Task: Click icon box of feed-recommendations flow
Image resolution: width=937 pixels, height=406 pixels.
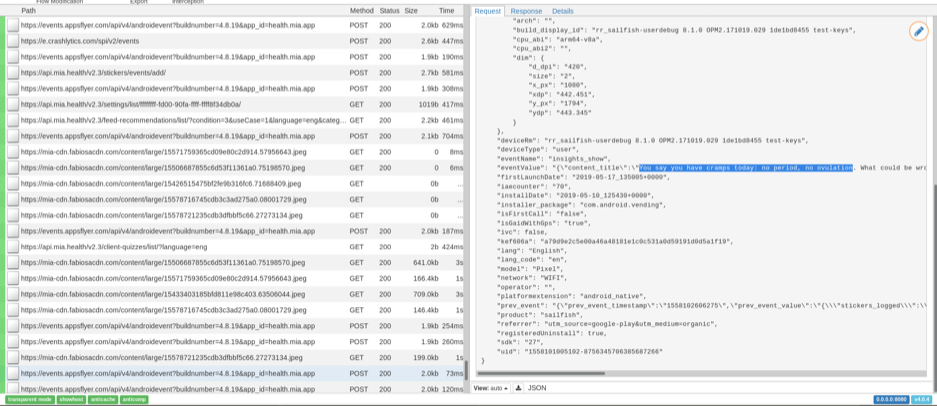Action: (x=13, y=120)
